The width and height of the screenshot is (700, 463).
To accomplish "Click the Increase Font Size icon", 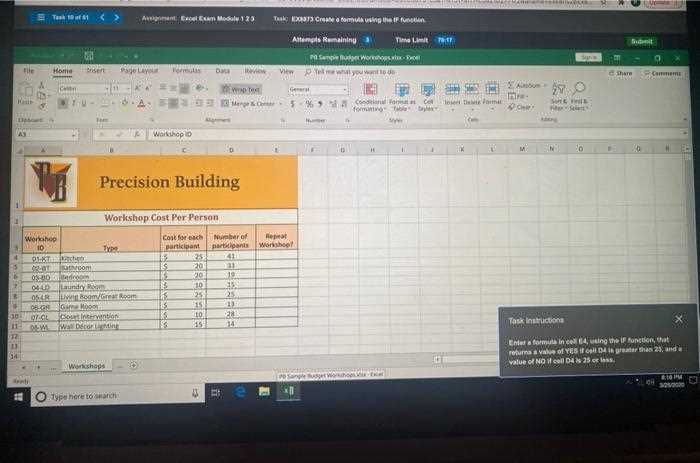I will [138, 88].
